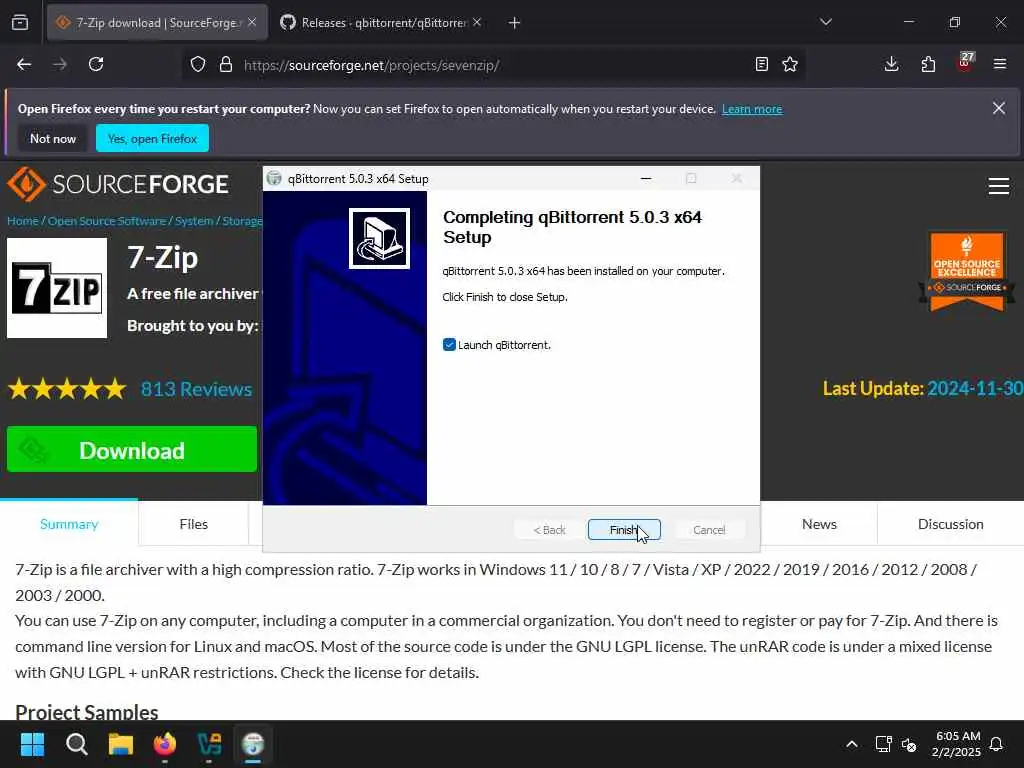Click Not now in Firefox notification
This screenshot has width=1024, height=768.
(53, 138)
